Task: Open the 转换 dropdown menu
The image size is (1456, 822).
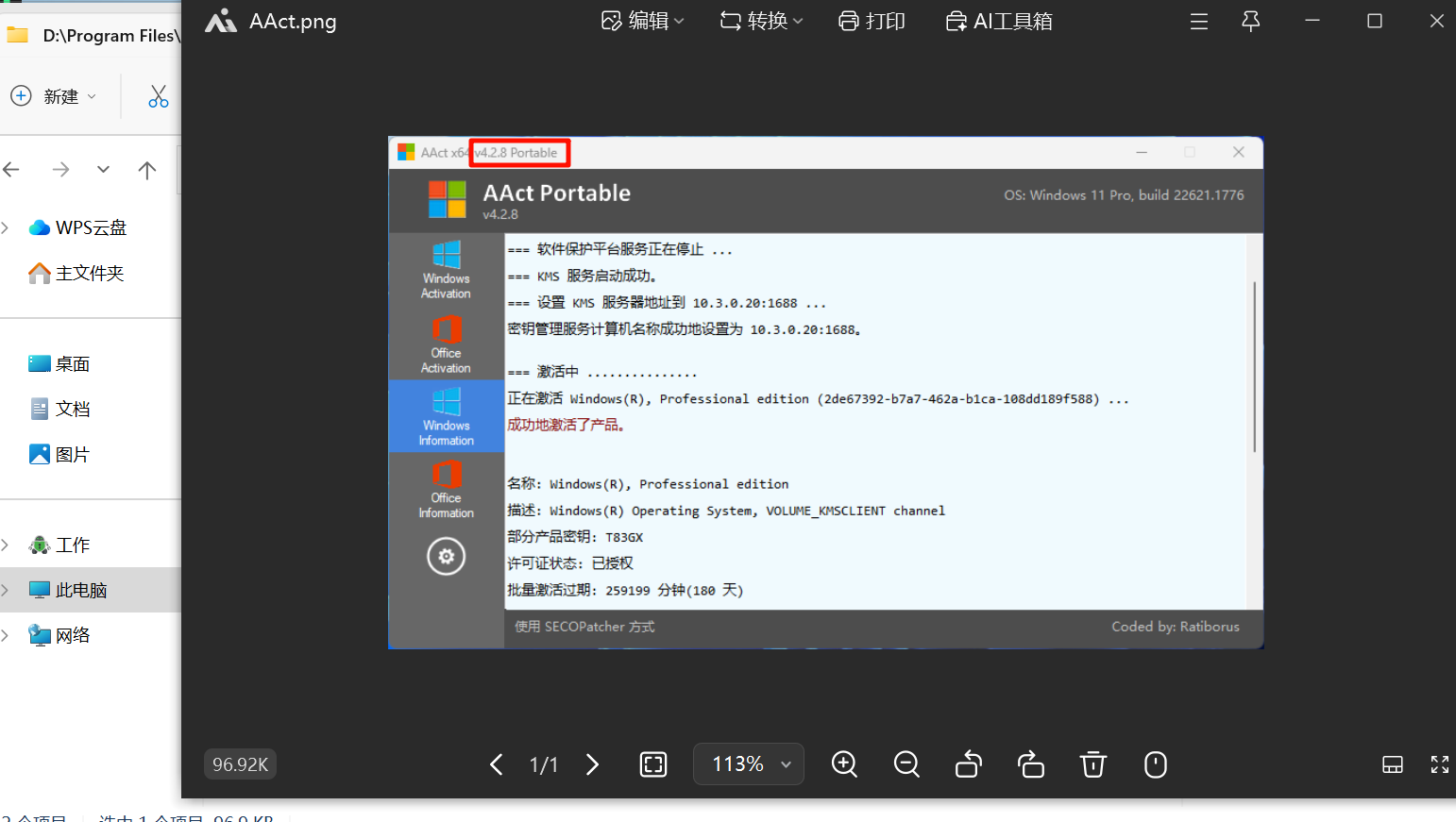Action: (x=761, y=21)
